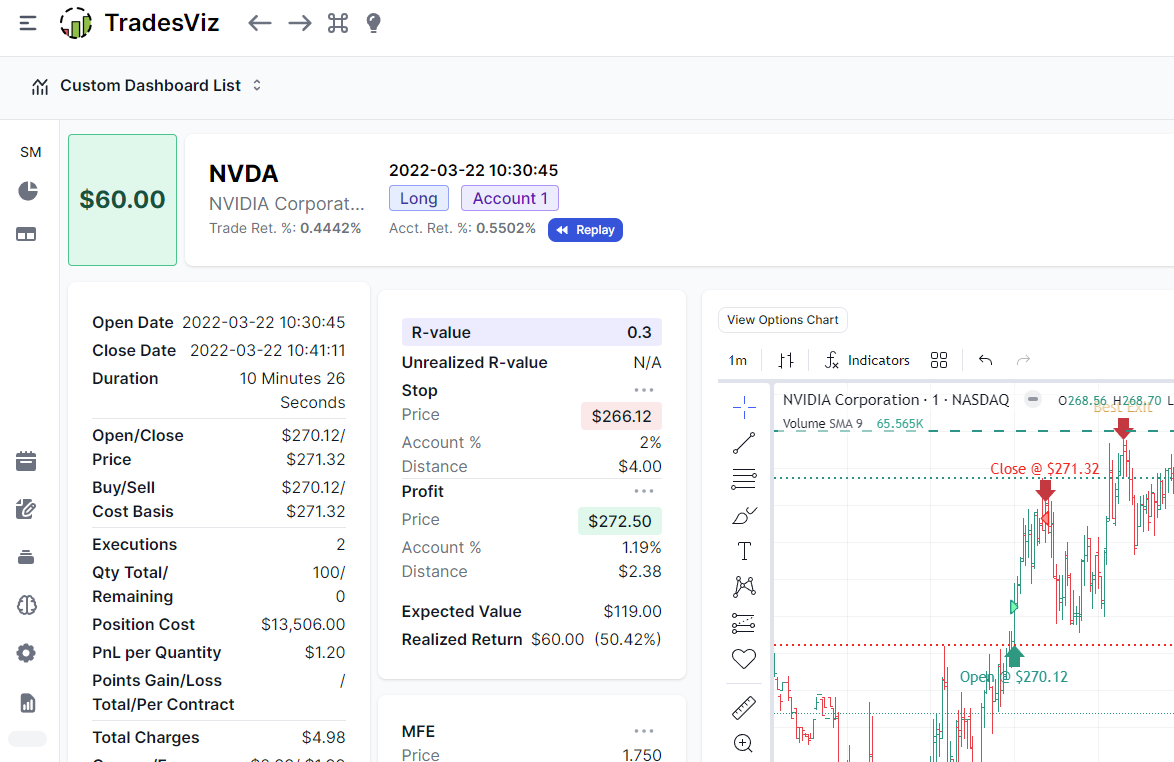
Task: Click the heart favorites icon
Action: (744, 659)
